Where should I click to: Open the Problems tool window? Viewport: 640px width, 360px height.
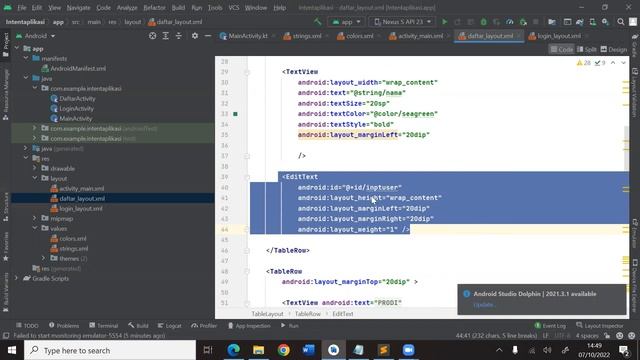click(x=64, y=325)
